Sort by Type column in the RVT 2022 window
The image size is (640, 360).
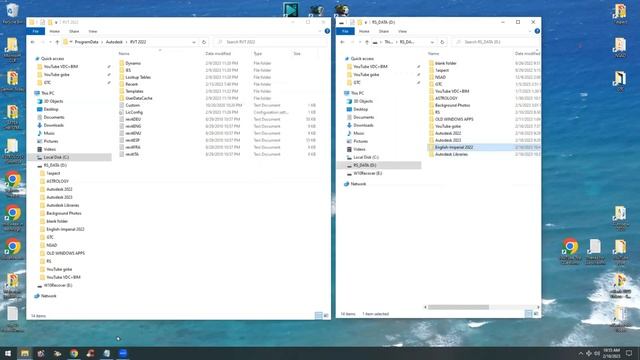(258, 54)
